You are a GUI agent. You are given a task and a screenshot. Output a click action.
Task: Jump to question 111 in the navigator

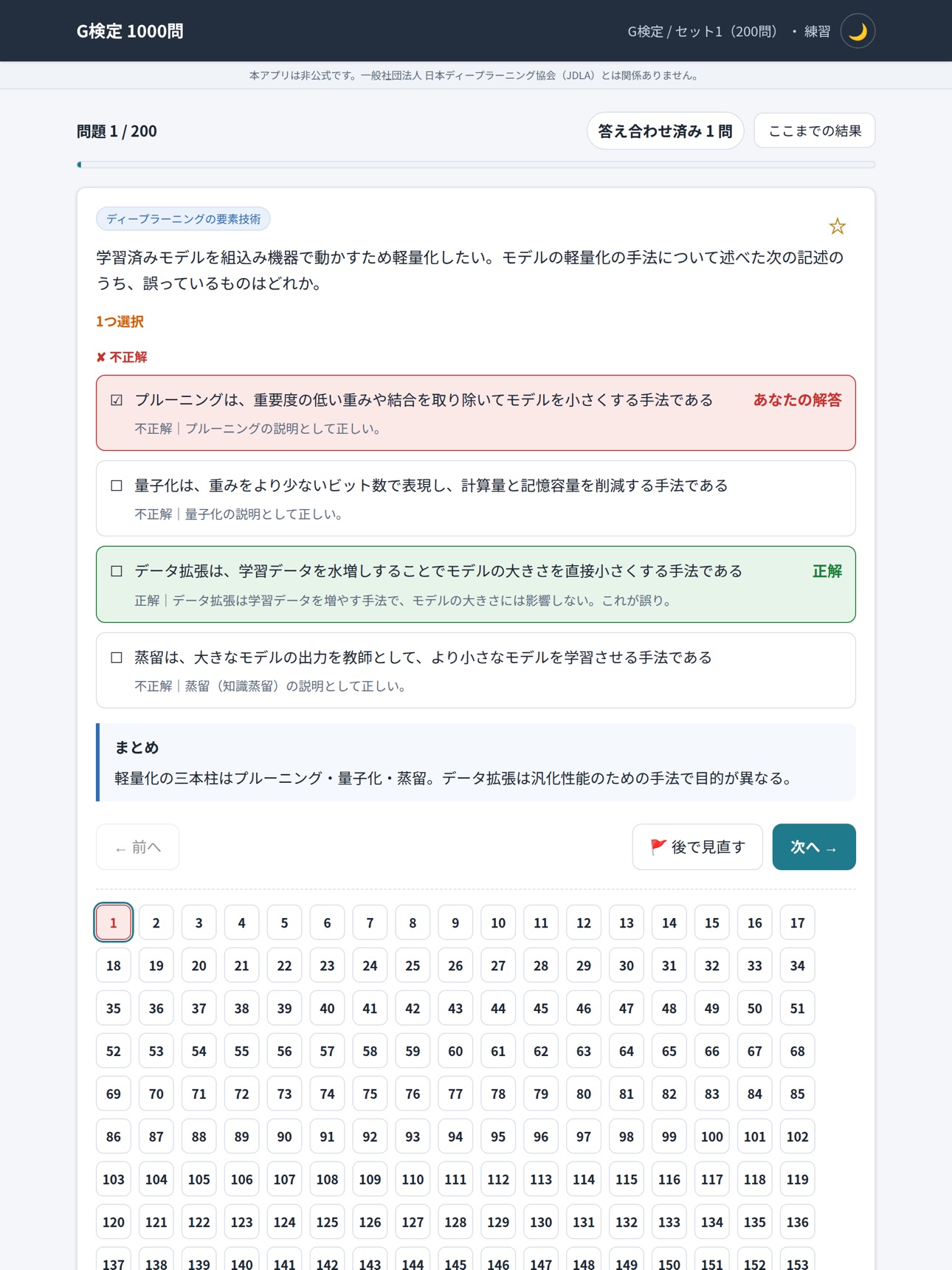pyautogui.click(x=455, y=1179)
